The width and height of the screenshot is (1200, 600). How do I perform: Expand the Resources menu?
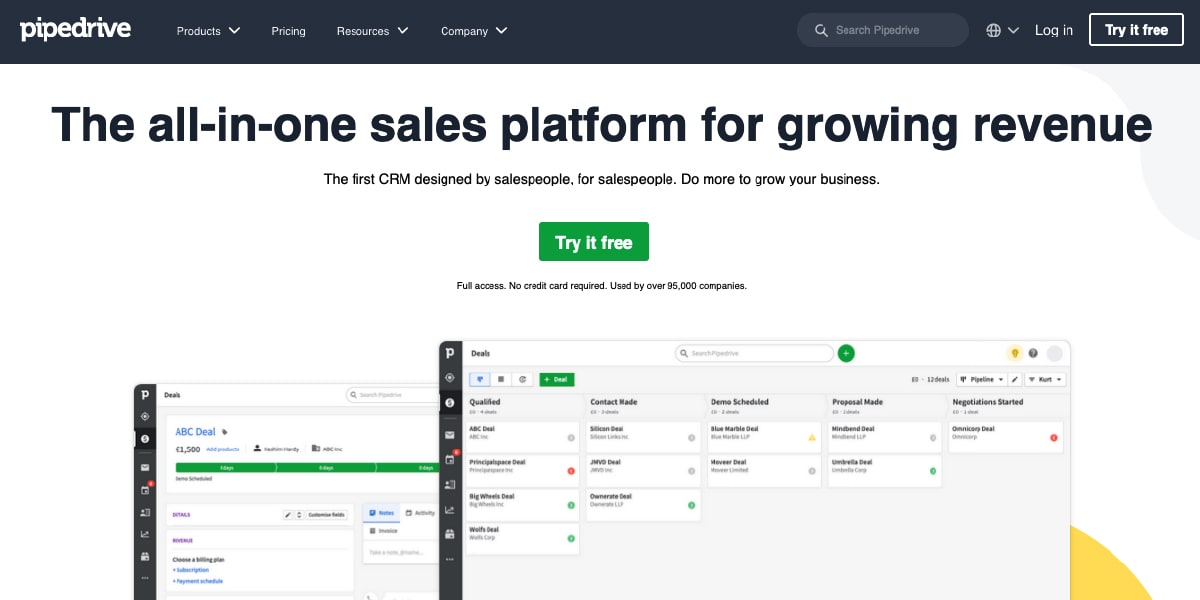[372, 31]
